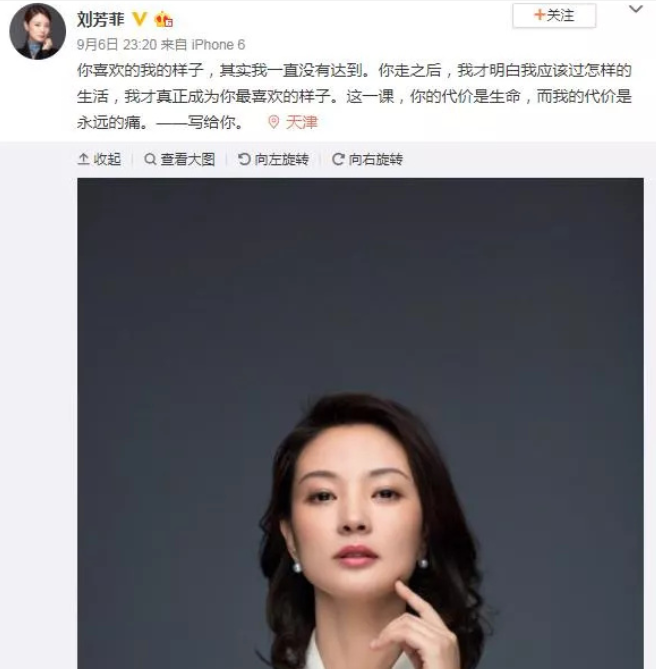Click the profile avatar thumbnail
This screenshot has height=669, width=656.
pos(38,32)
